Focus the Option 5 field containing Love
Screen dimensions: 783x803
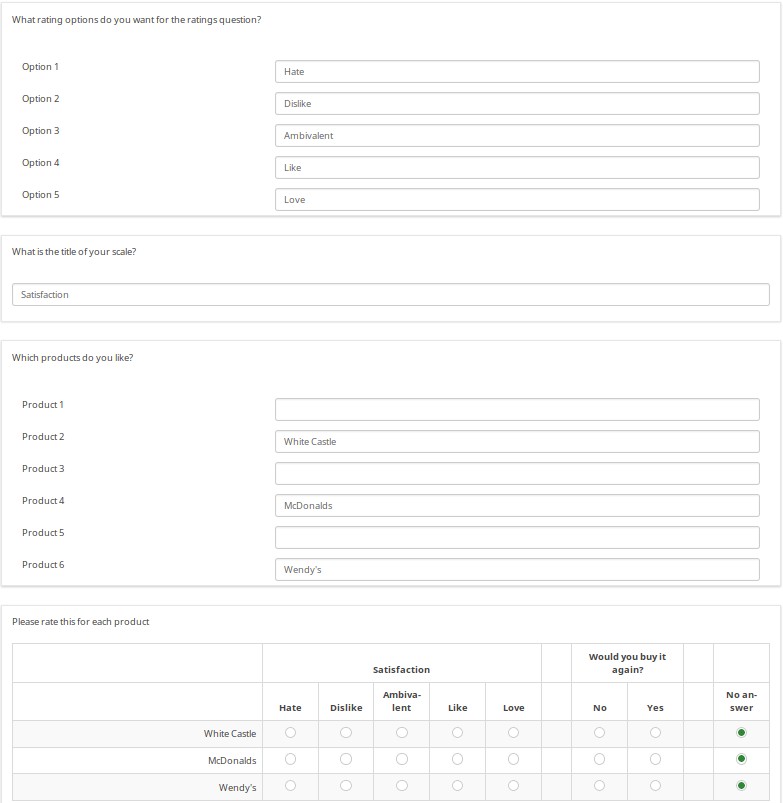tap(517, 200)
